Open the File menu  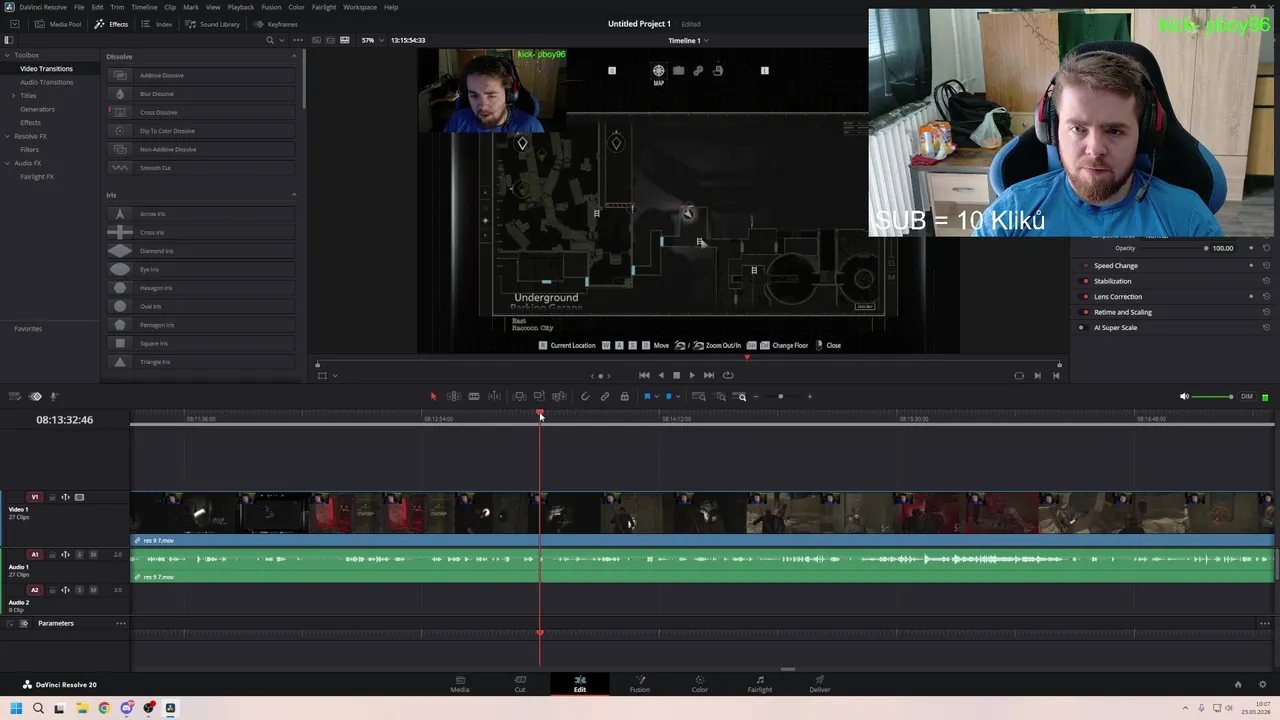point(79,7)
